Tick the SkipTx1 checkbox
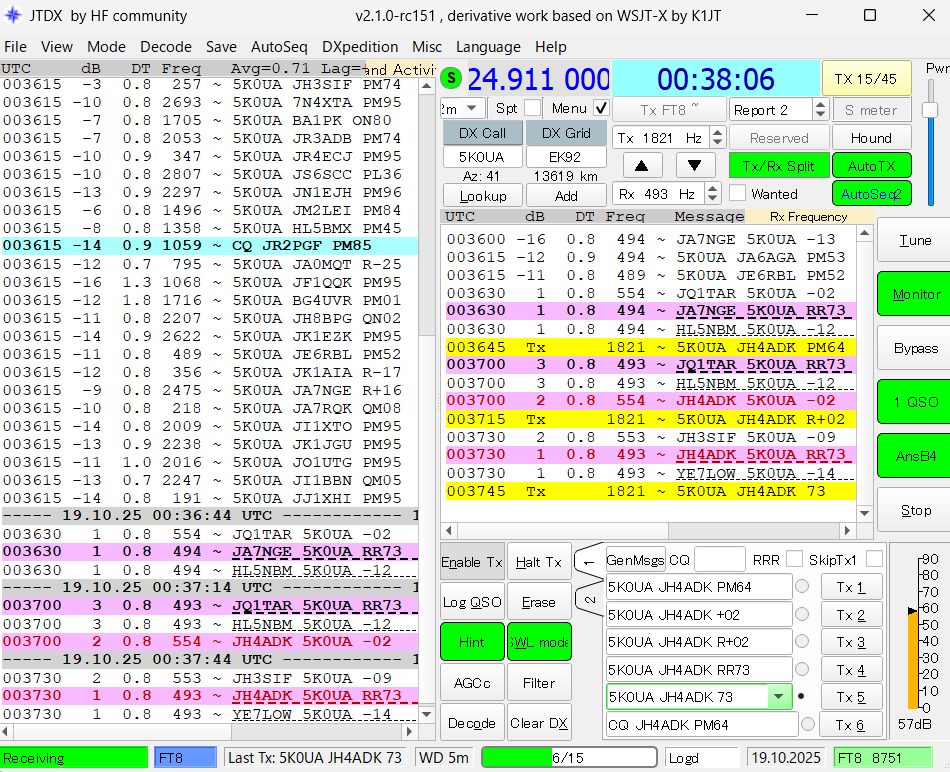The width and height of the screenshot is (950, 772). point(874,559)
